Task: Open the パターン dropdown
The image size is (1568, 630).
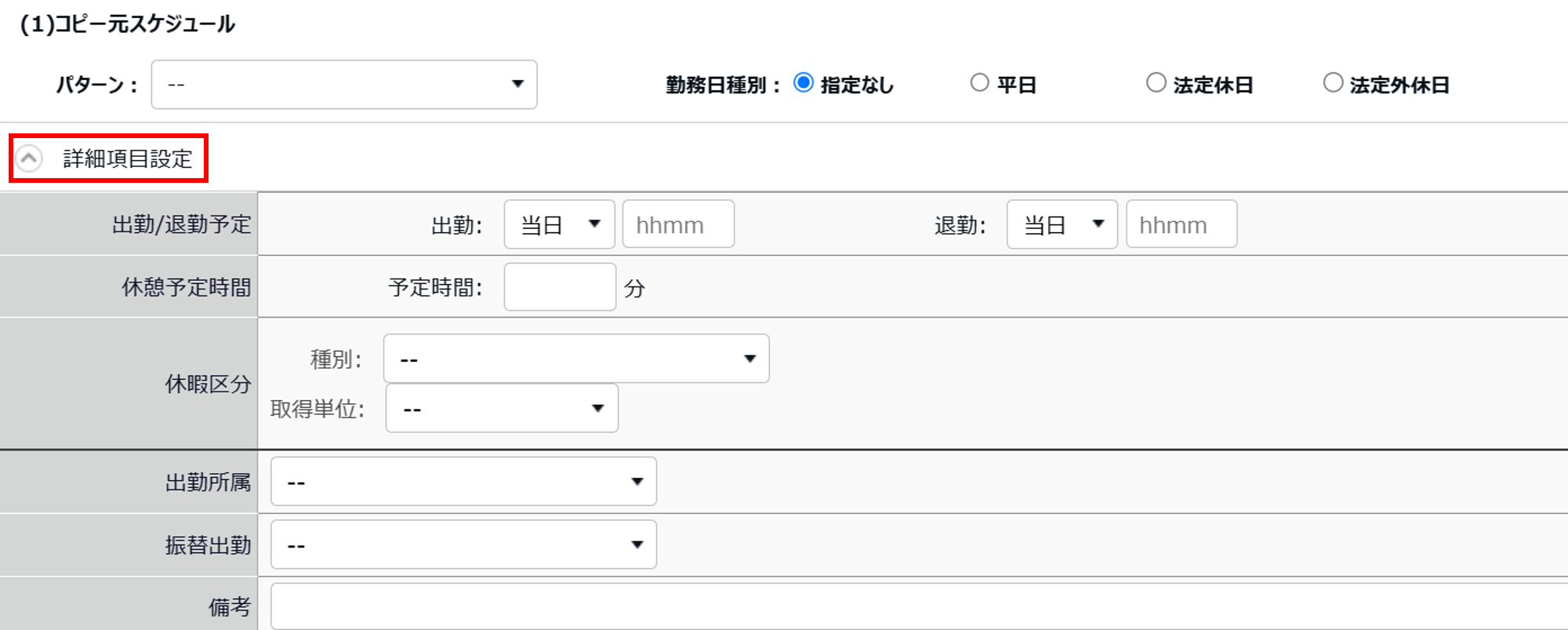Action: (343, 85)
